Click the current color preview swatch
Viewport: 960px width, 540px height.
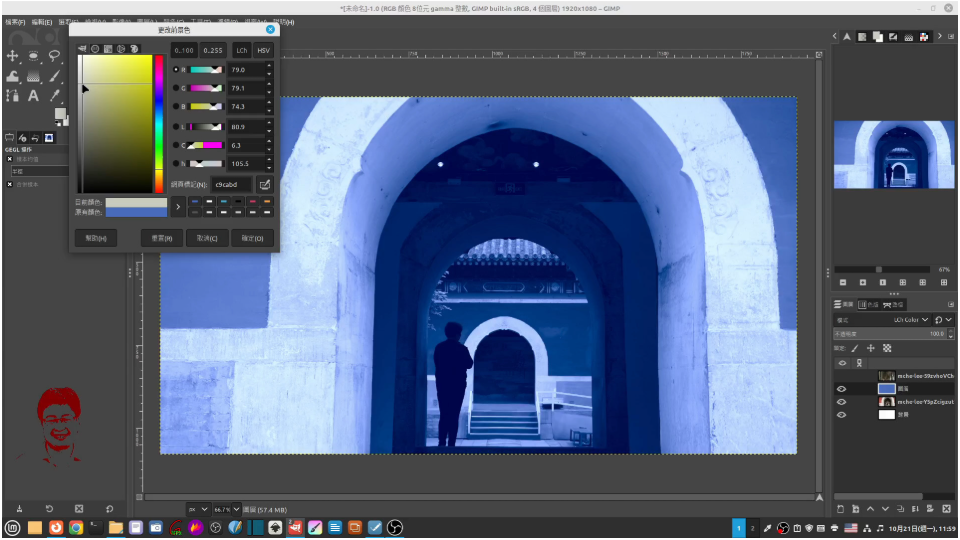tap(136, 202)
